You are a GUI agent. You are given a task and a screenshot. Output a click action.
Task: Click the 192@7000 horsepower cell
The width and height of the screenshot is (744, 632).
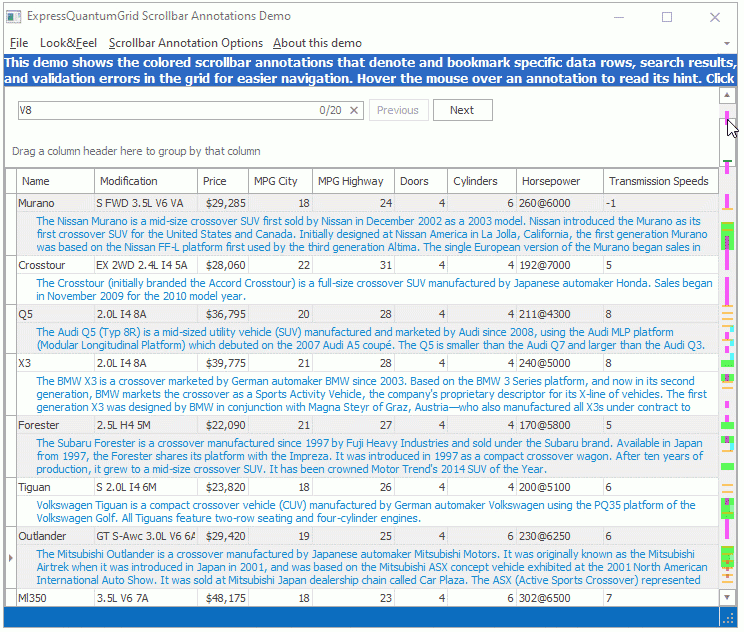[x=560, y=265]
